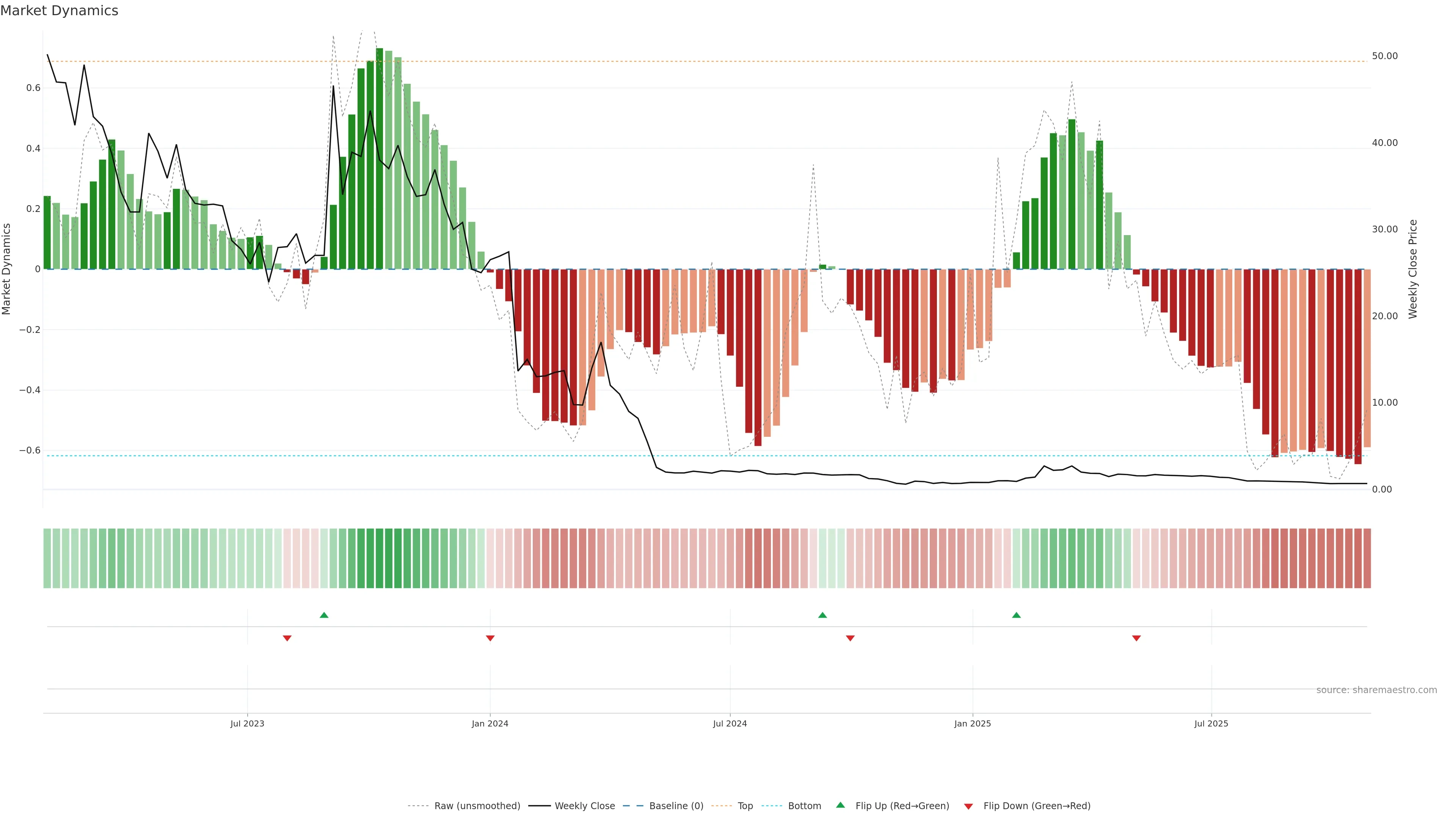Toggle the Baseline (0) legend entry

click(675, 806)
